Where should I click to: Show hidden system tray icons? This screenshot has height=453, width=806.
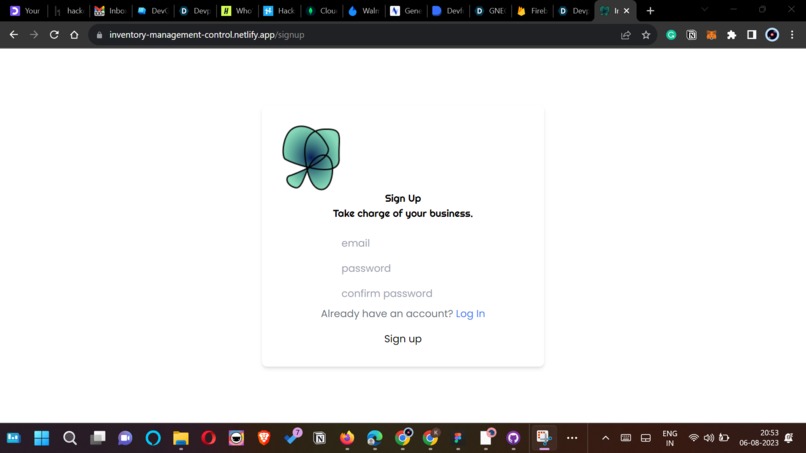tap(606, 438)
